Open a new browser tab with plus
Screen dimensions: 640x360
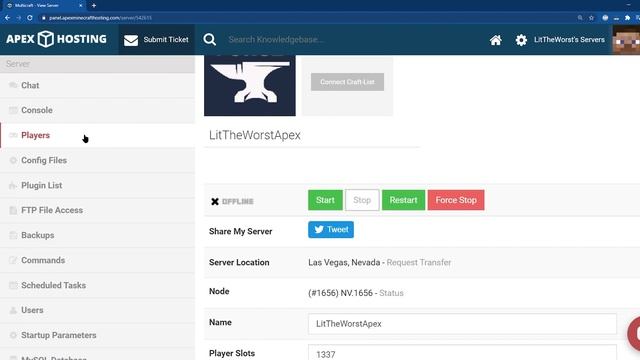click(x=94, y=6)
